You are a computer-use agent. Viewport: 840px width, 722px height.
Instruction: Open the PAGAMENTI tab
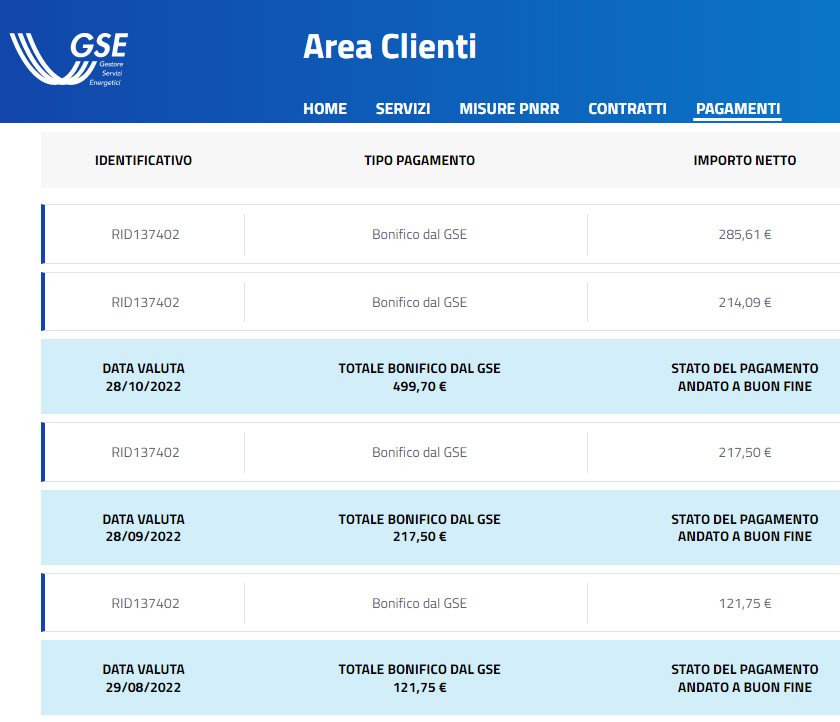click(737, 109)
